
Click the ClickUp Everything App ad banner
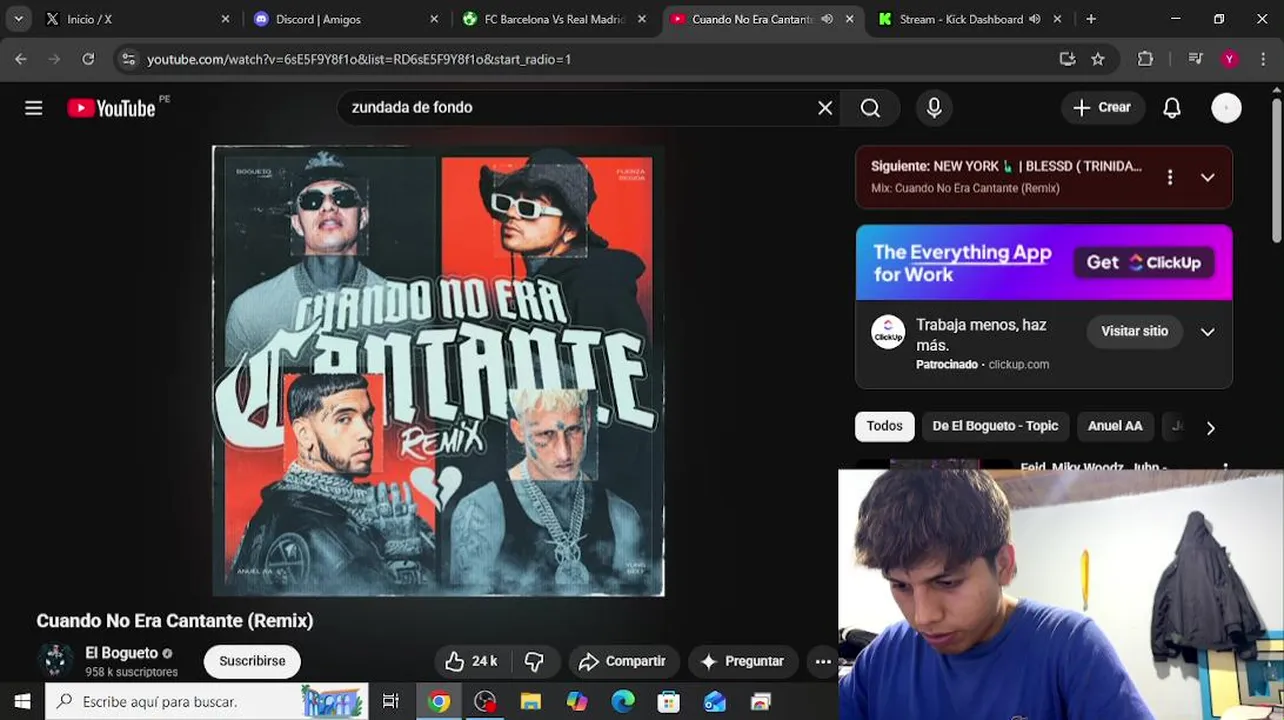1044,262
